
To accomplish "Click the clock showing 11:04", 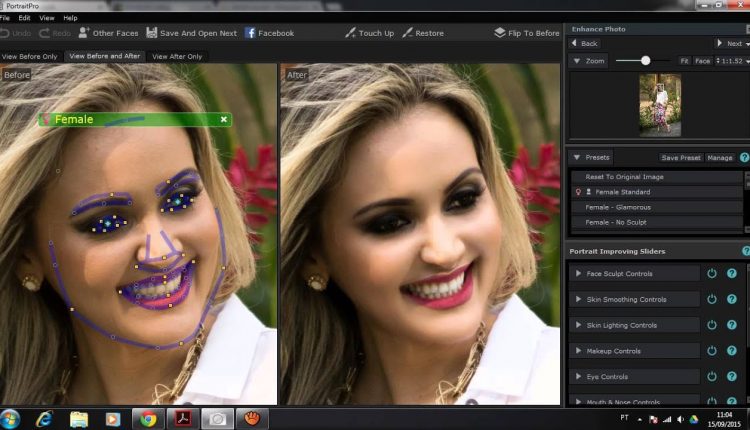I will 724,415.
